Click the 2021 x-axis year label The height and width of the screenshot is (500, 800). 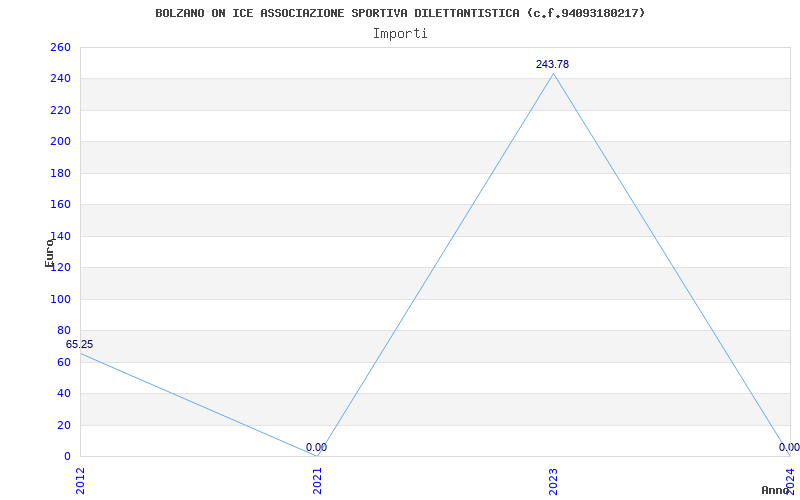317,481
